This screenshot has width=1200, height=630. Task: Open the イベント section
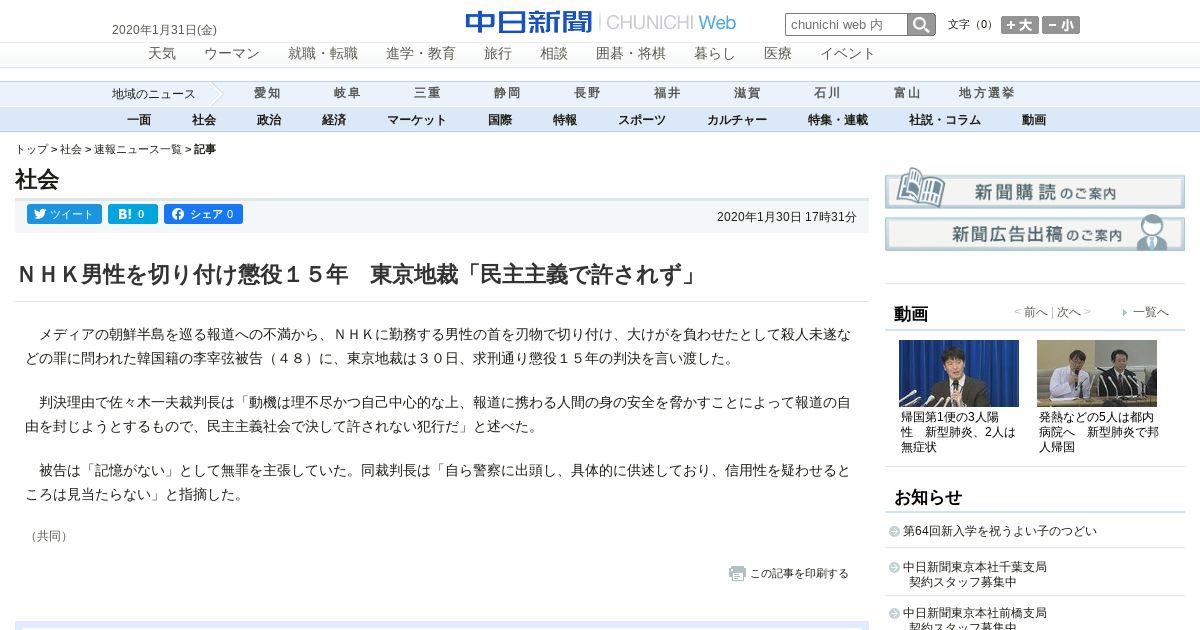[x=848, y=54]
